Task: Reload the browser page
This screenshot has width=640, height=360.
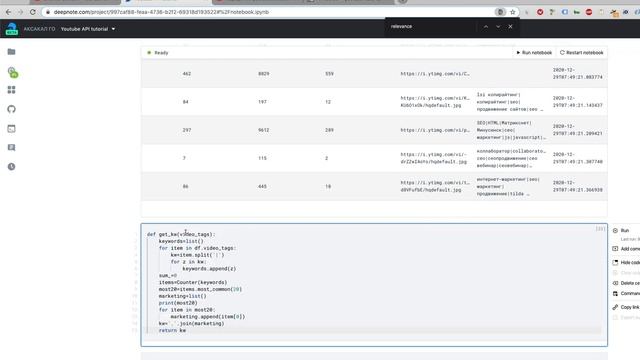Action: 33,12
